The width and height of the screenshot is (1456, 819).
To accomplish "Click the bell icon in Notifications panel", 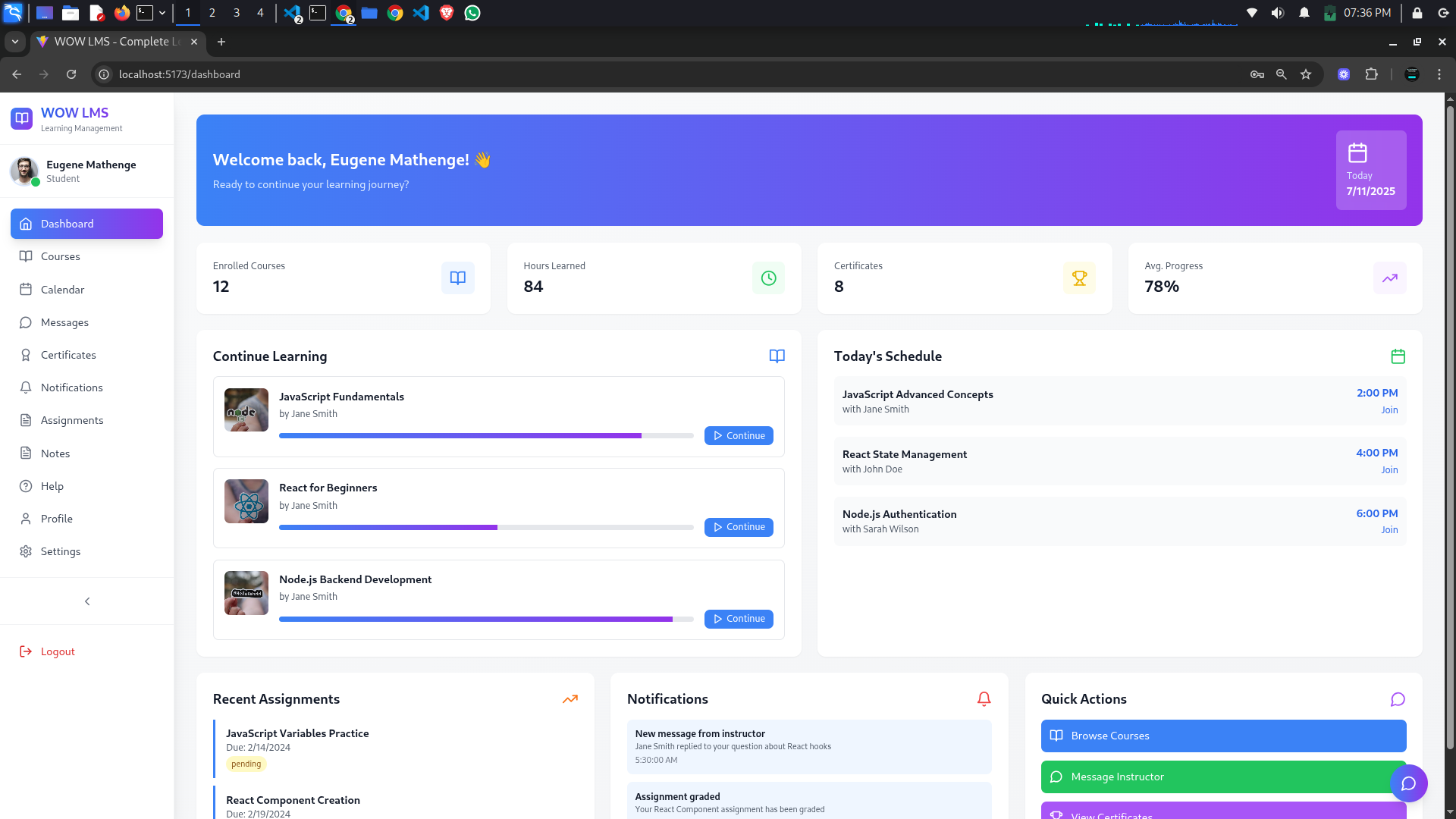I will pyautogui.click(x=984, y=699).
